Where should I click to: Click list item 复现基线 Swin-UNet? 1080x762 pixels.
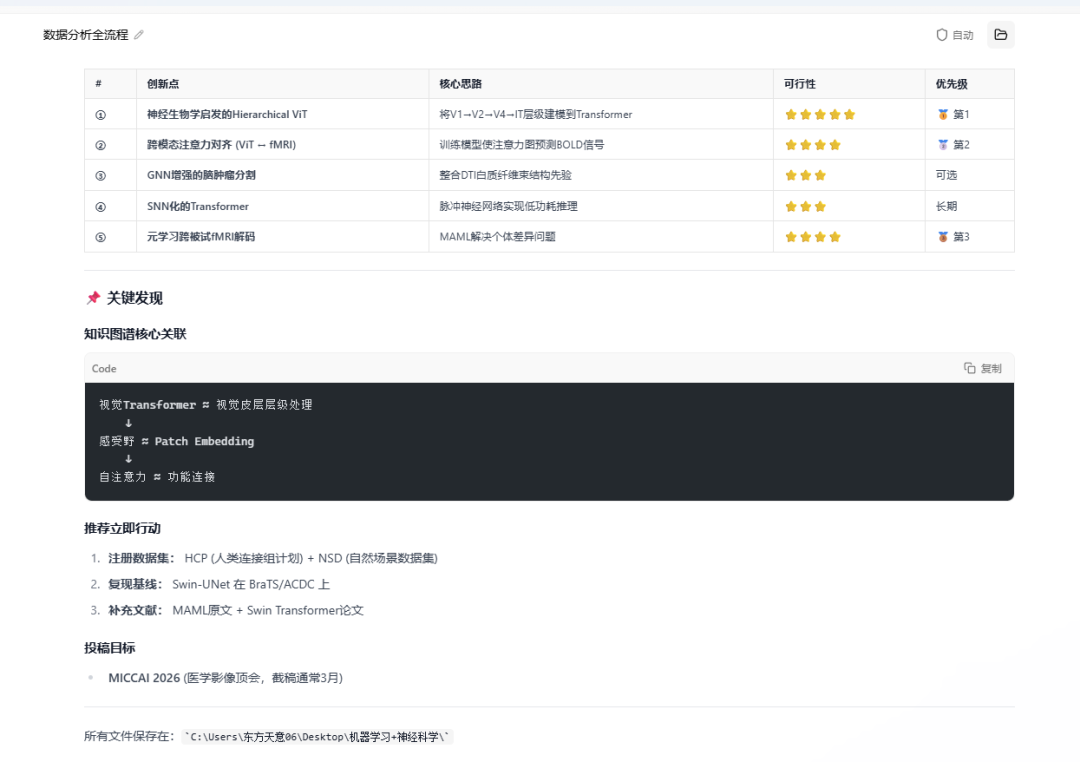219,584
